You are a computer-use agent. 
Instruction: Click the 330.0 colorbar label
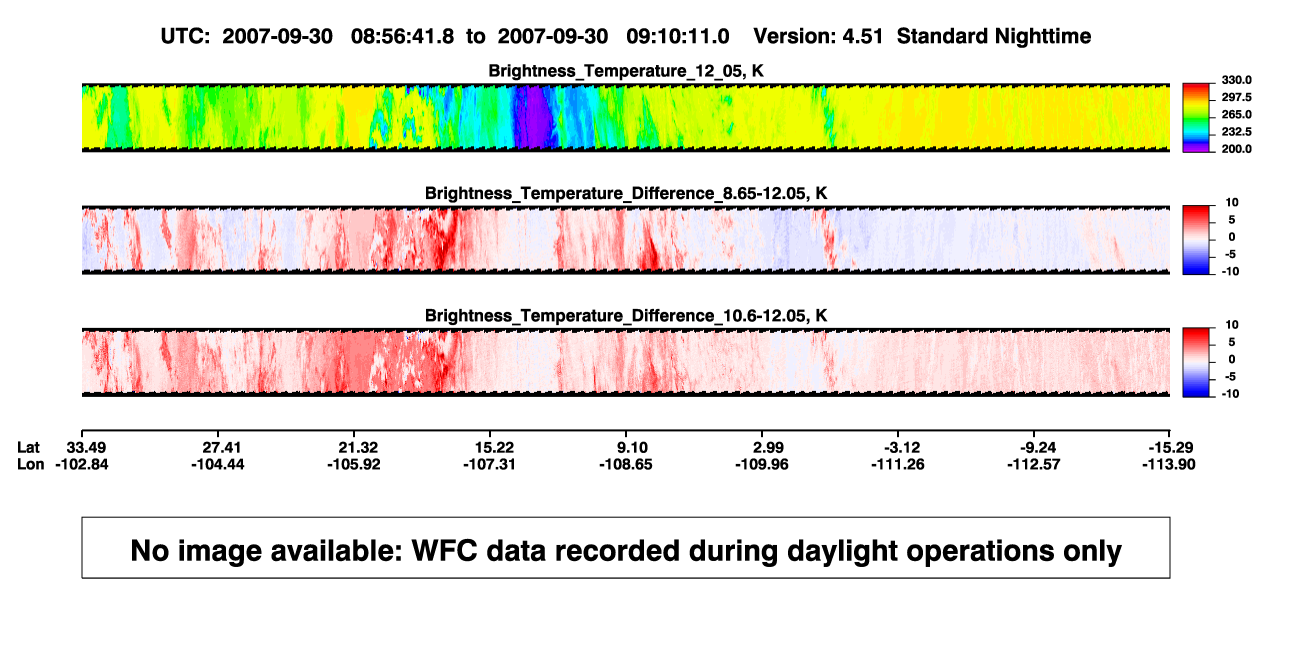(x=1237, y=80)
